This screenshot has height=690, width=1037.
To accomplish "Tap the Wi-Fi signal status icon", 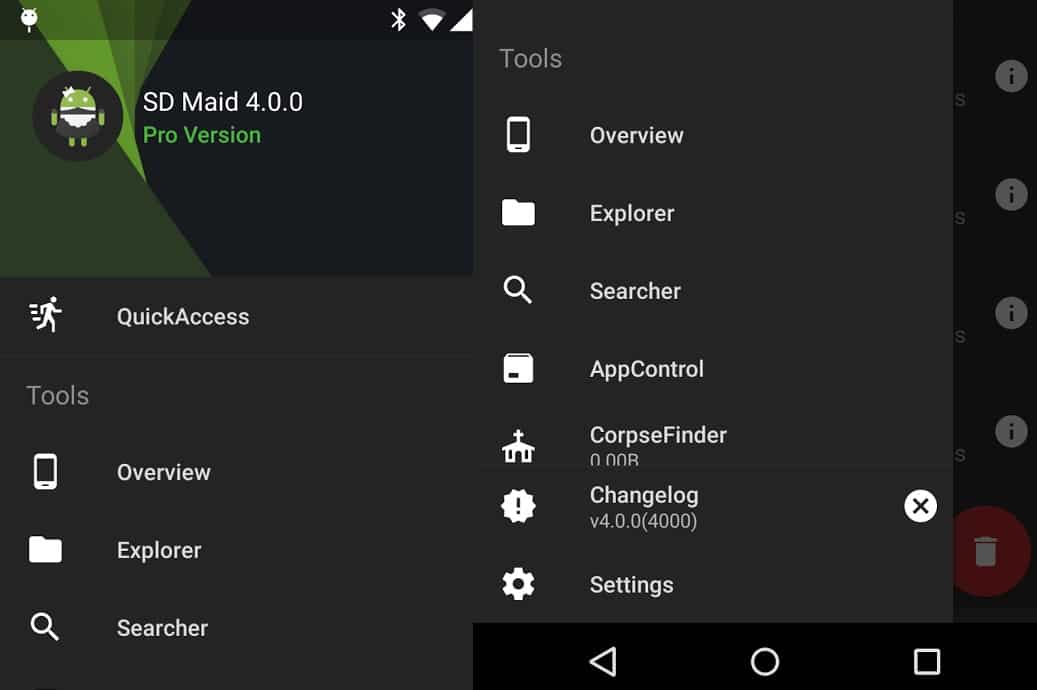I will [432, 19].
